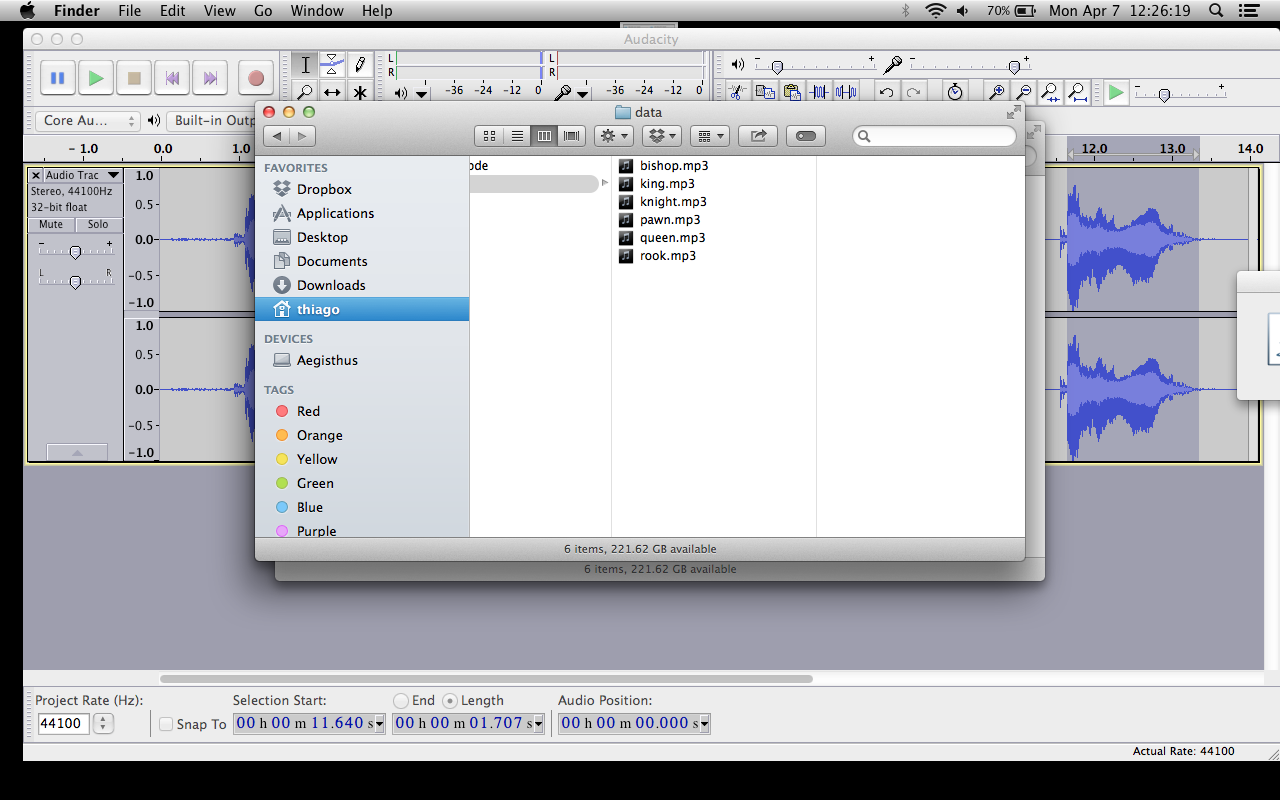Image resolution: width=1280 pixels, height=800 pixels.
Task: Click the Finder search field
Action: [934, 135]
